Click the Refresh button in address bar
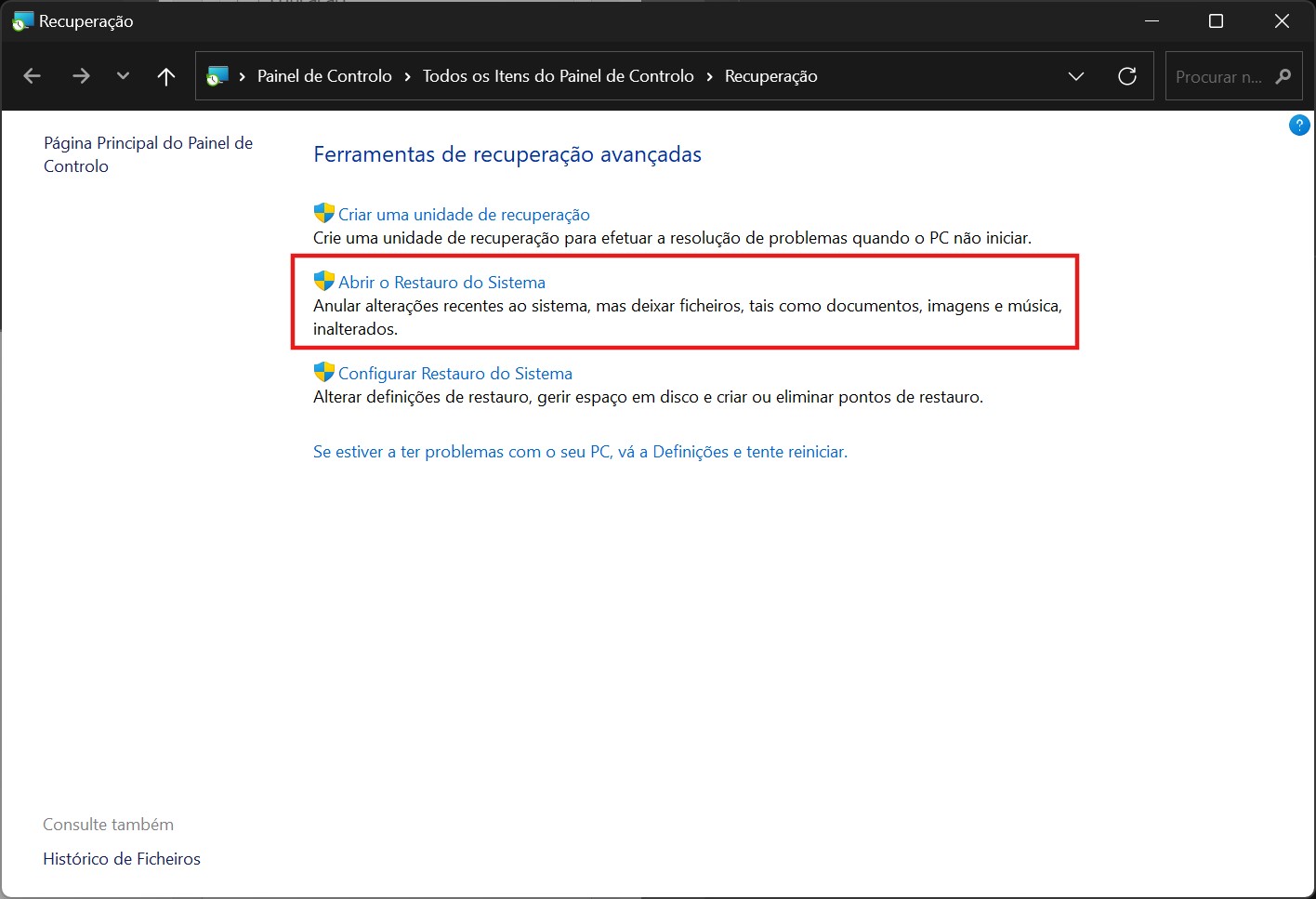The image size is (1316, 899). tap(1126, 76)
